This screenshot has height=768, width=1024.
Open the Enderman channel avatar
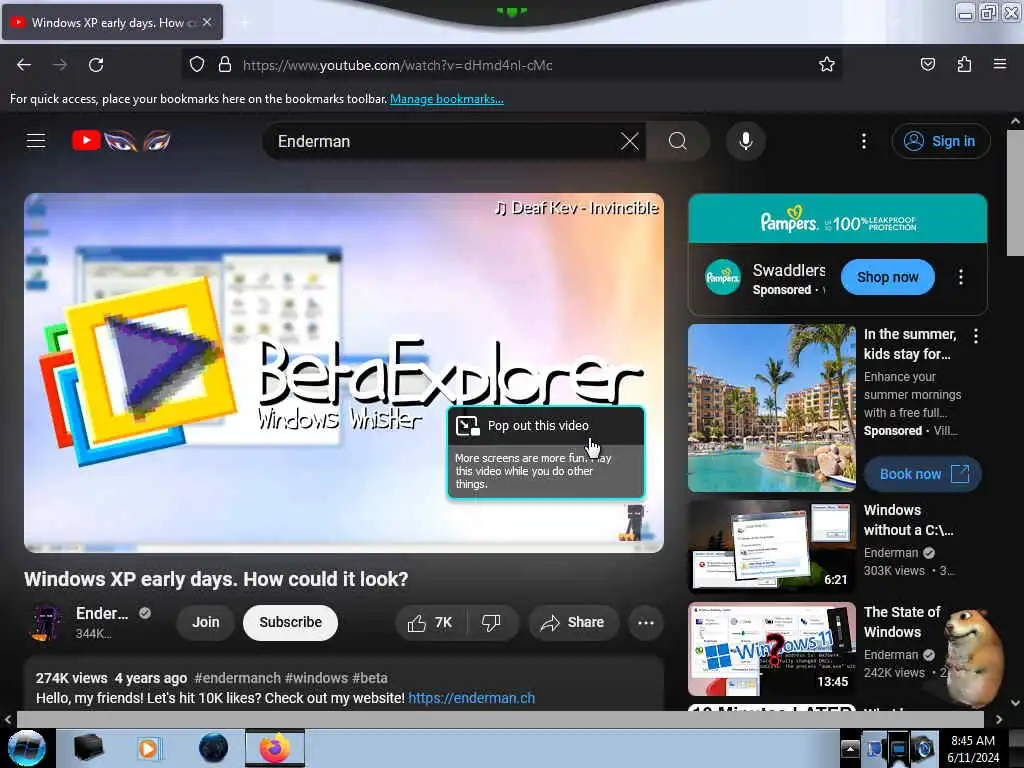click(46, 623)
